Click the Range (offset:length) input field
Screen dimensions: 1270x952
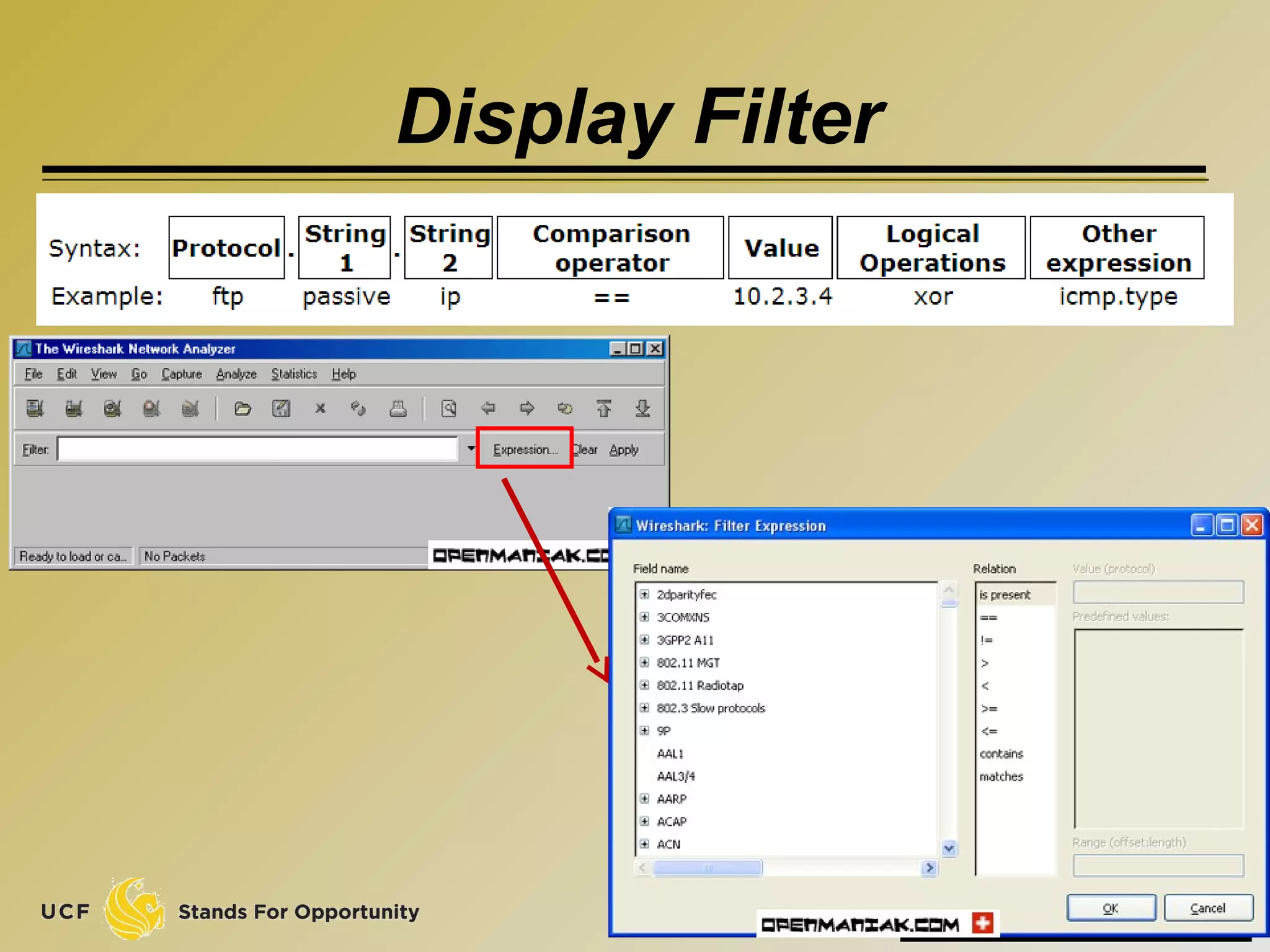point(1158,865)
